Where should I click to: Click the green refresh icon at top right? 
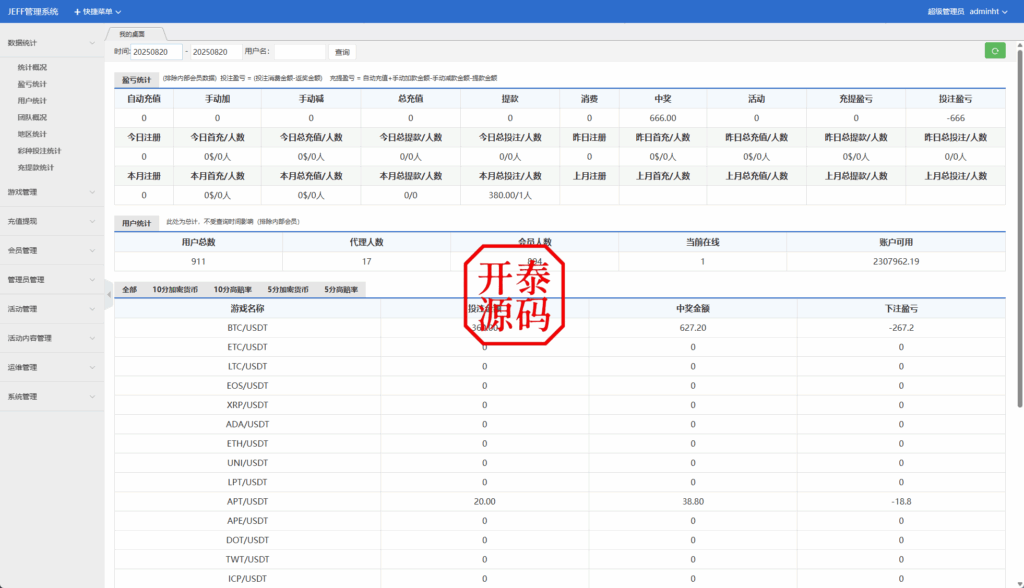993,49
